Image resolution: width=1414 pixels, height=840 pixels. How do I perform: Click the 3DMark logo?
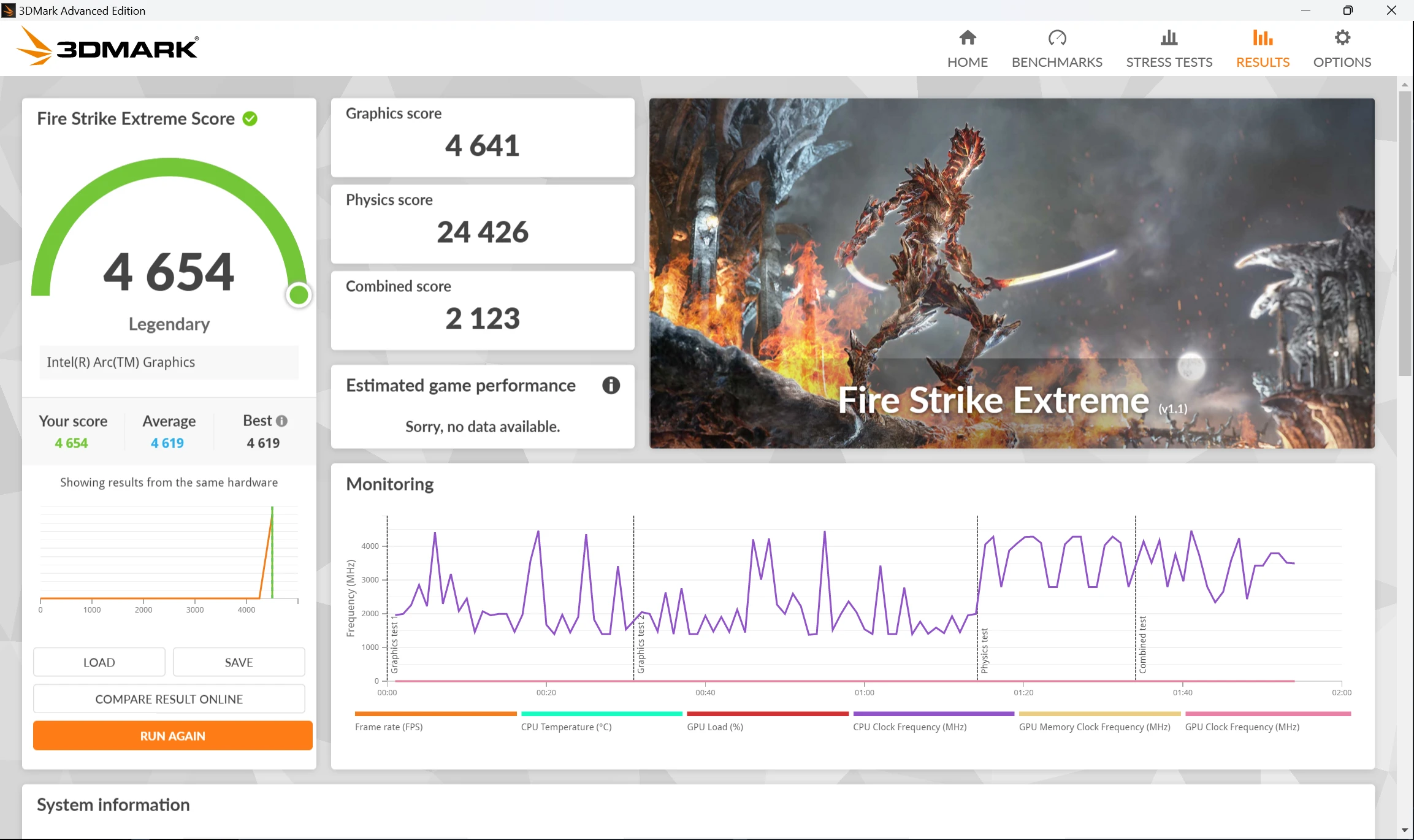107,47
